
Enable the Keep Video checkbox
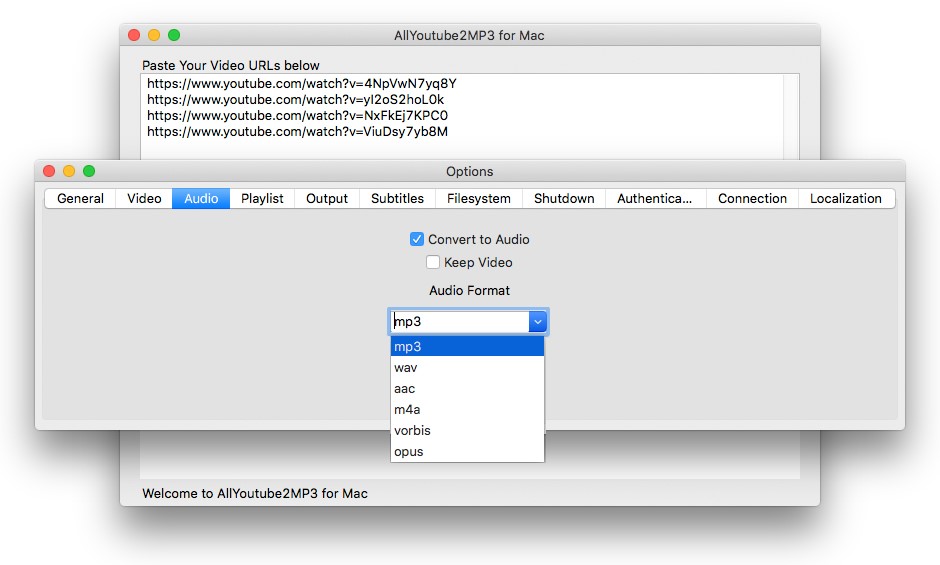pyautogui.click(x=433, y=262)
